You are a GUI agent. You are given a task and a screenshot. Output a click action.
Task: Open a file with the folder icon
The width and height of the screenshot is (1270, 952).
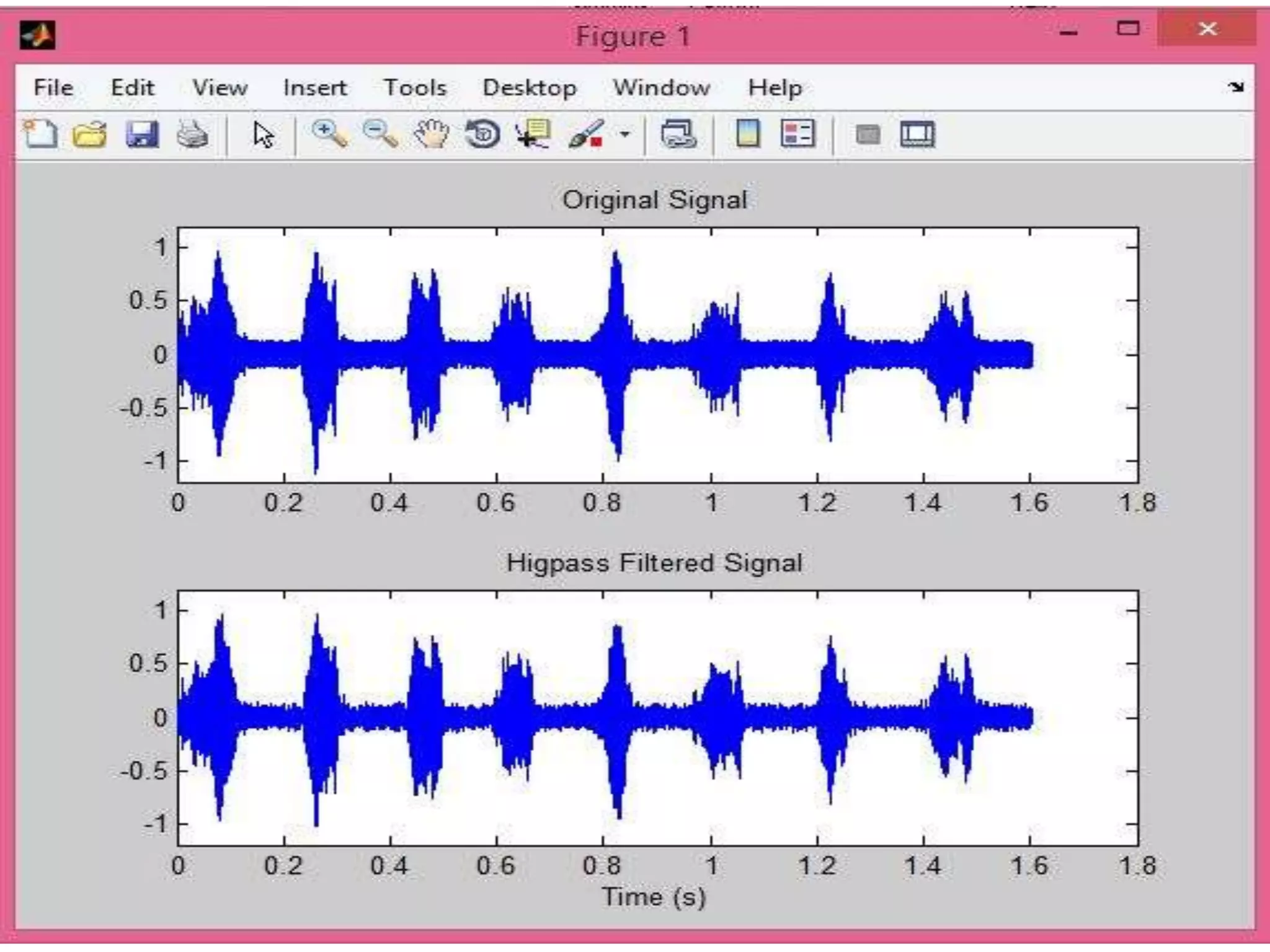tap(89, 134)
